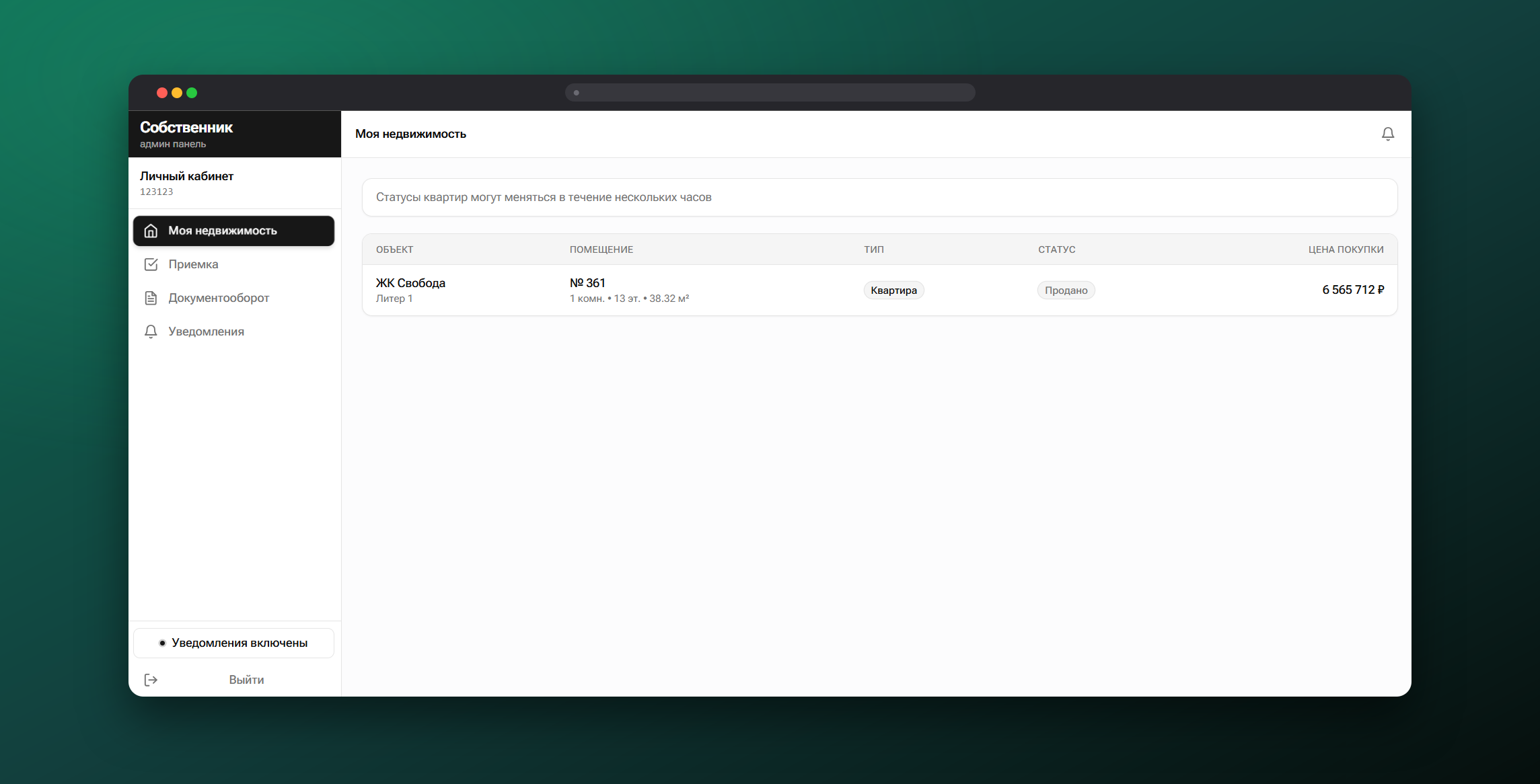1540x784 pixels.
Task: Click the apartment details 1 комн. 13 эт. text
Action: pyautogui.click(x=629, y=299)
